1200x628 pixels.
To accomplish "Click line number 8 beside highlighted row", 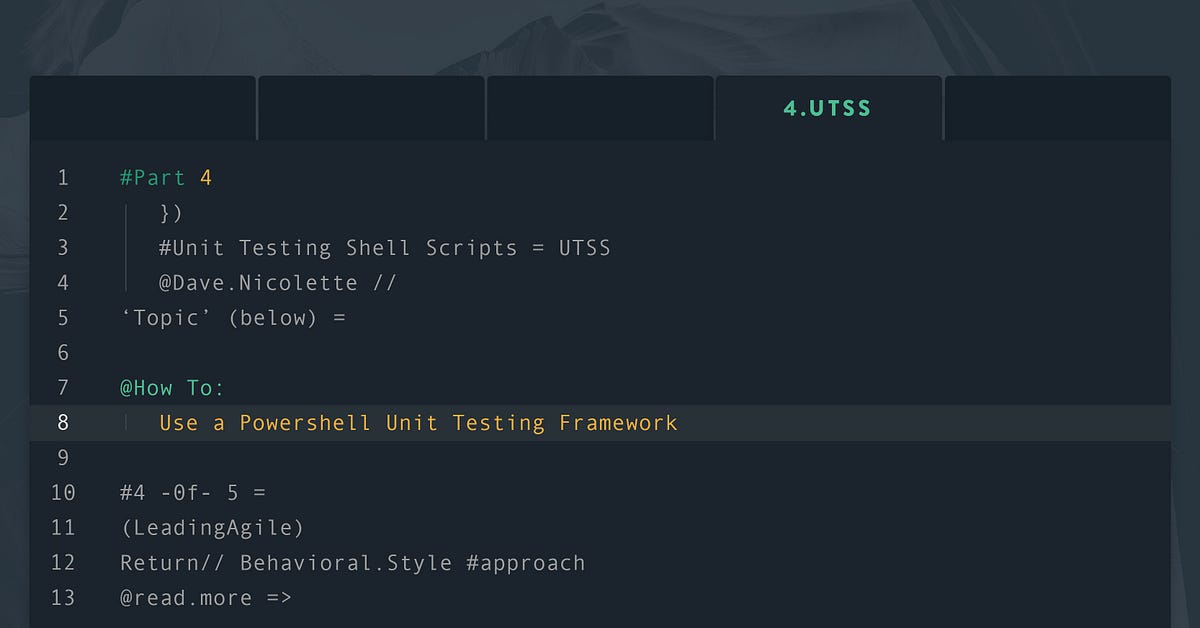I will tap(63, 422).
